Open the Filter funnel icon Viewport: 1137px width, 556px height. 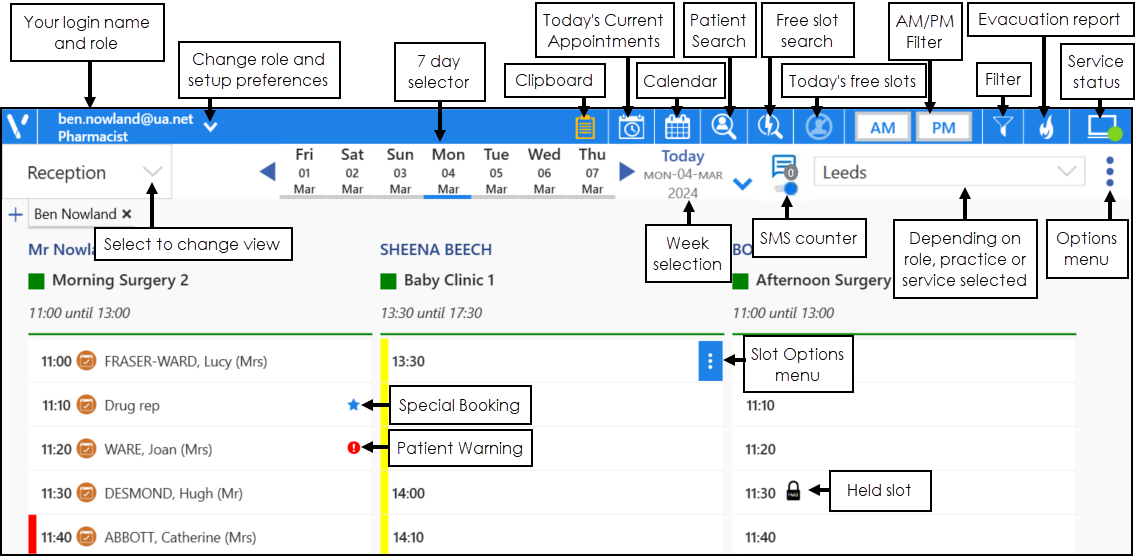[x=1003, y=127]
